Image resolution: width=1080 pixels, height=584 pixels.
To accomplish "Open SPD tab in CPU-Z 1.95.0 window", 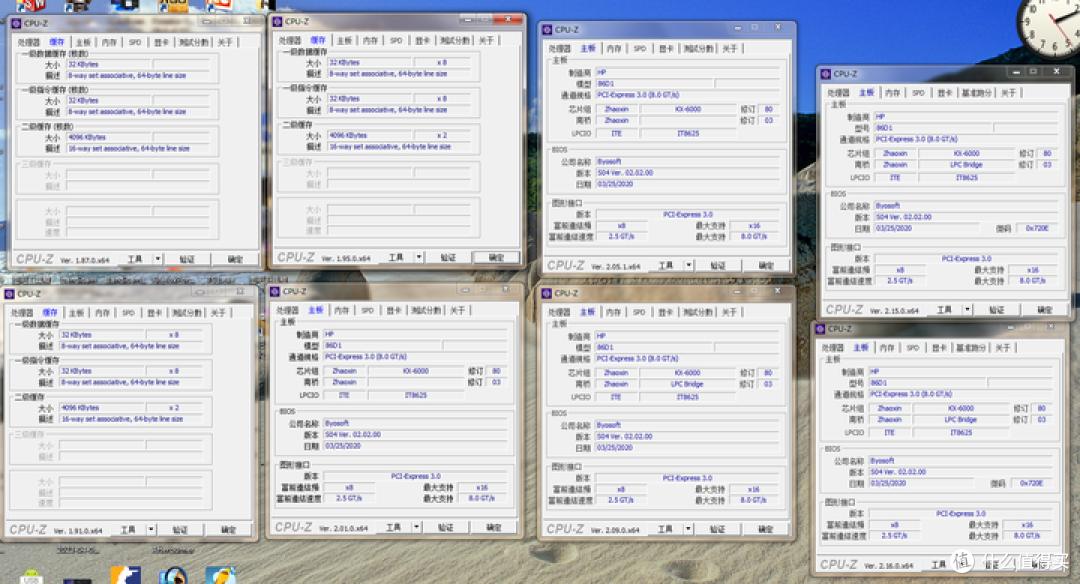I will tap(396, 41).
